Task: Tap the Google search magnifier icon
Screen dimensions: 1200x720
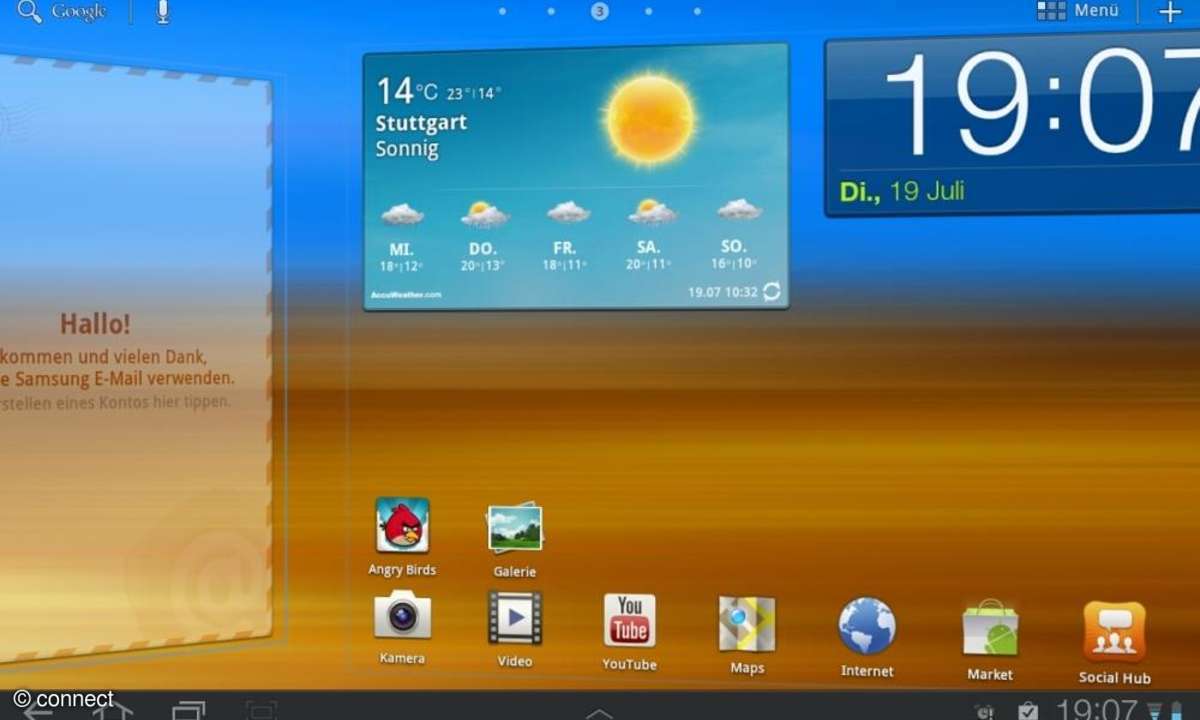Action: coord(30,12)
